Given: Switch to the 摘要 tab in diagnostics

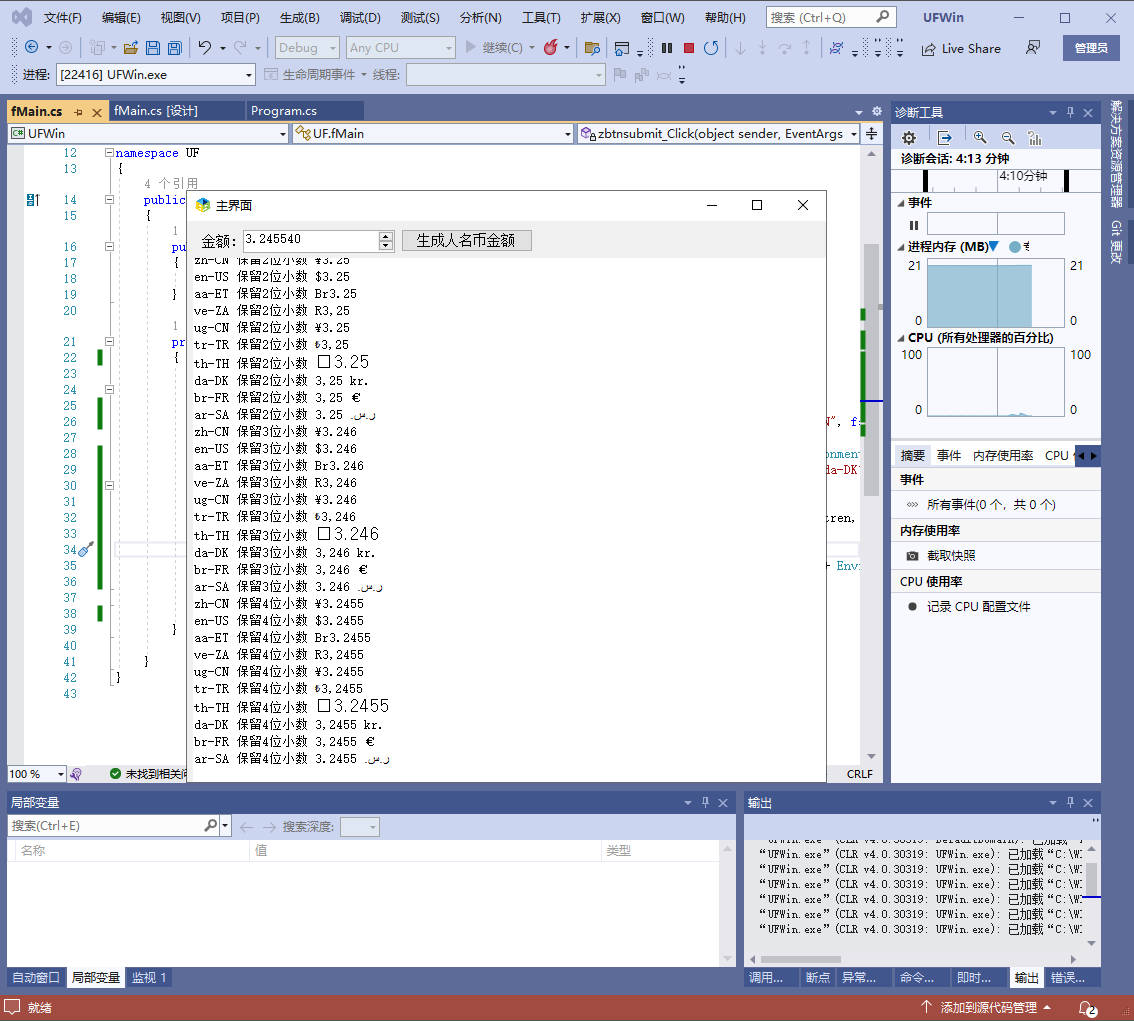Looking at the screenshot, I should click(x=913, y=456).
